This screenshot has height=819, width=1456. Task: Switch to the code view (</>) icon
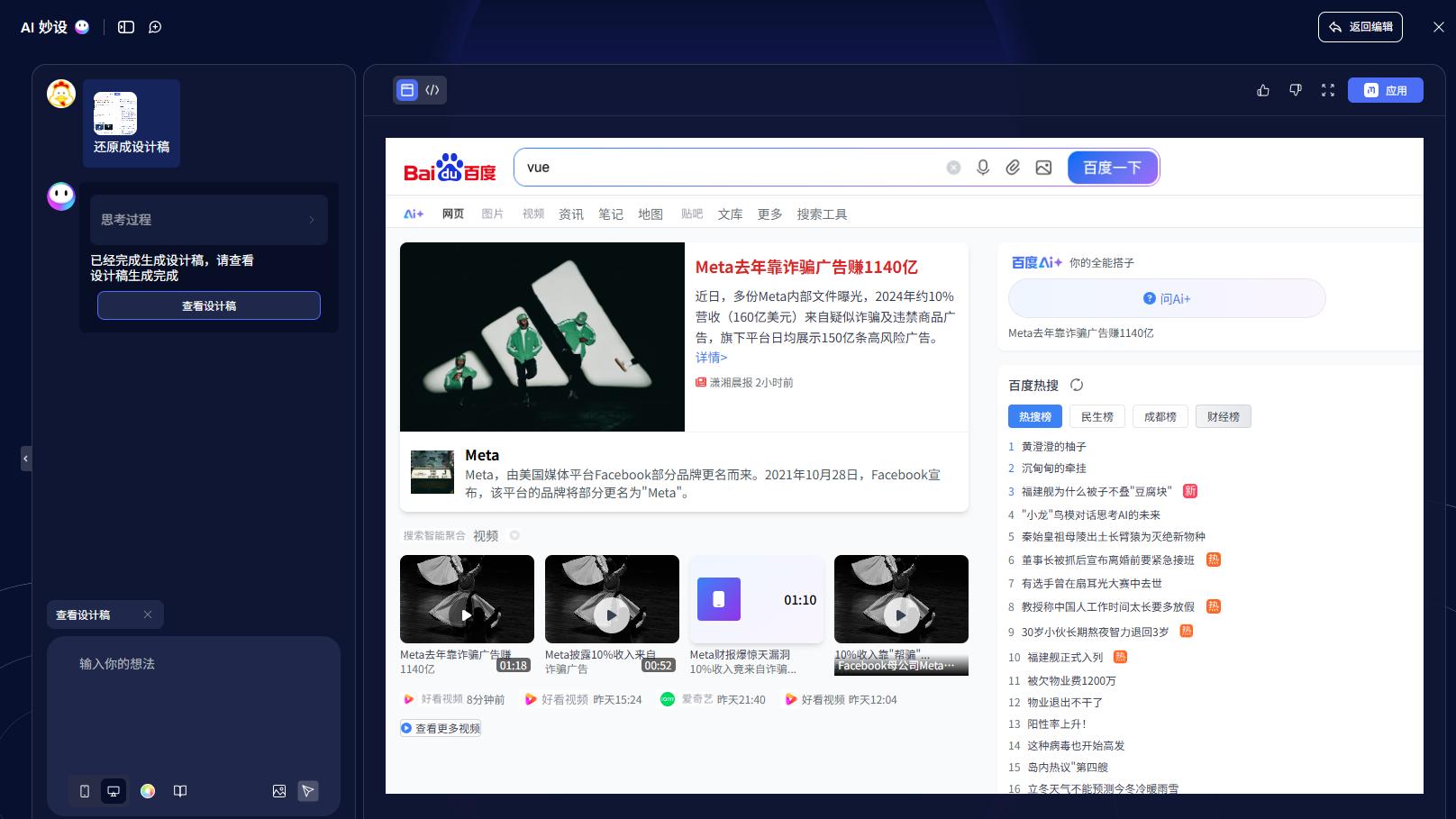432,90
